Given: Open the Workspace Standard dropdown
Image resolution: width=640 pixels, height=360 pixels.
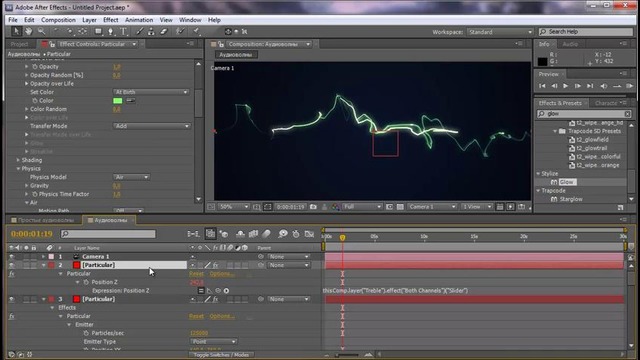Looking at the screenshot, I should tap(500, 32).
